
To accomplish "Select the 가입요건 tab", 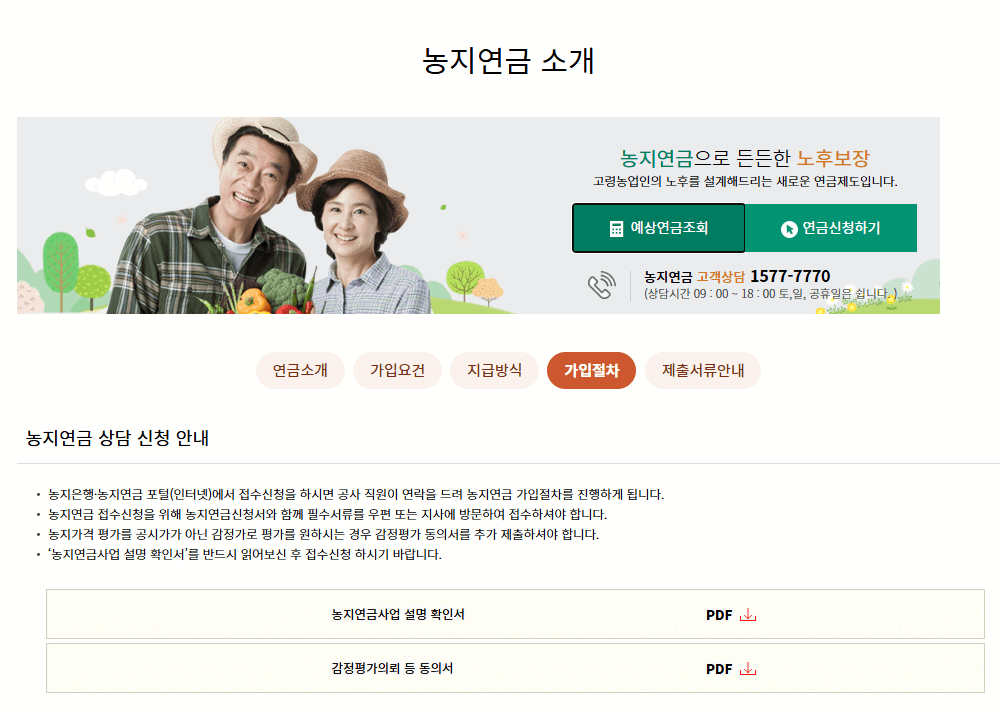I will pyautogui.click(x=397, y=370).
